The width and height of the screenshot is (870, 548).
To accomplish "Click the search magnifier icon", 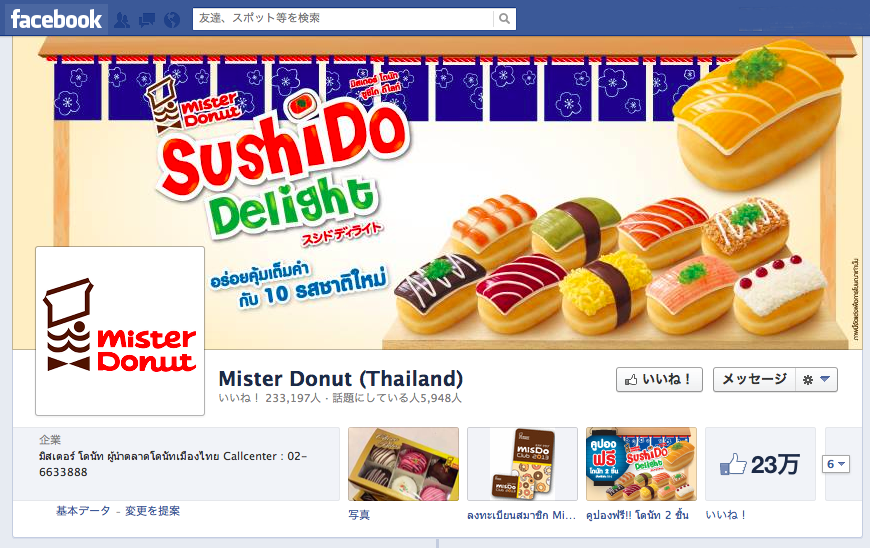I will coord(504,19).
